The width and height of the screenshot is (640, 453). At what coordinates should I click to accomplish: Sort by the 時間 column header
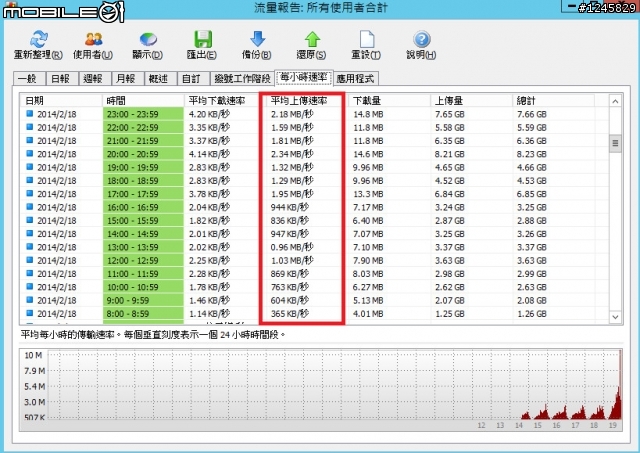pyautogui.click(x=143, y=101)
